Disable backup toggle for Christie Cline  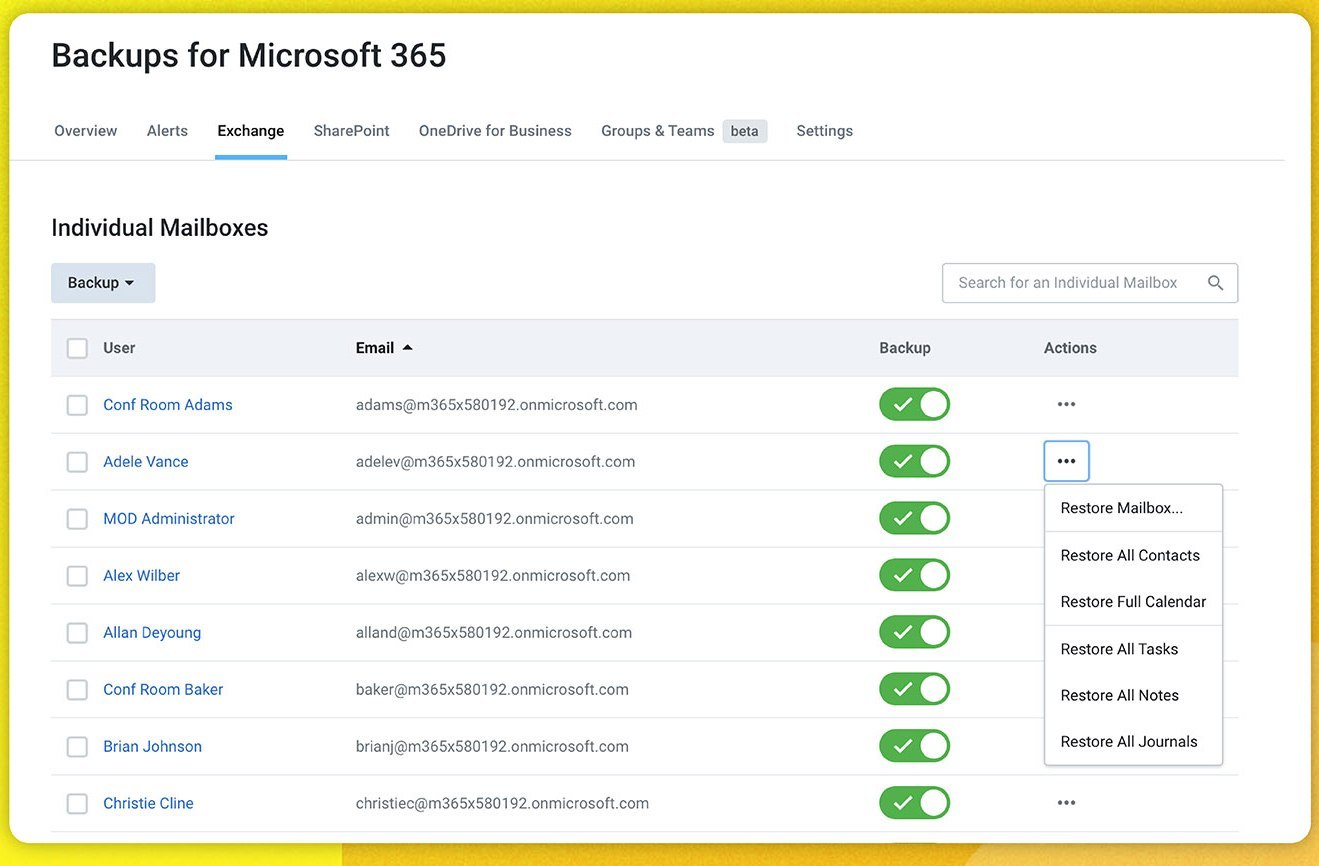[x=914, y=803]
